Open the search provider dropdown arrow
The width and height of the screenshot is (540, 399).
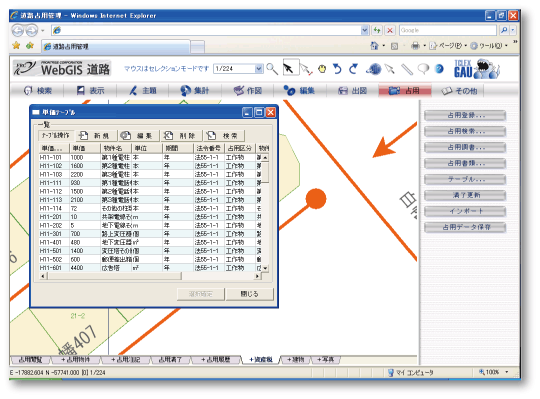coord(513,30)
